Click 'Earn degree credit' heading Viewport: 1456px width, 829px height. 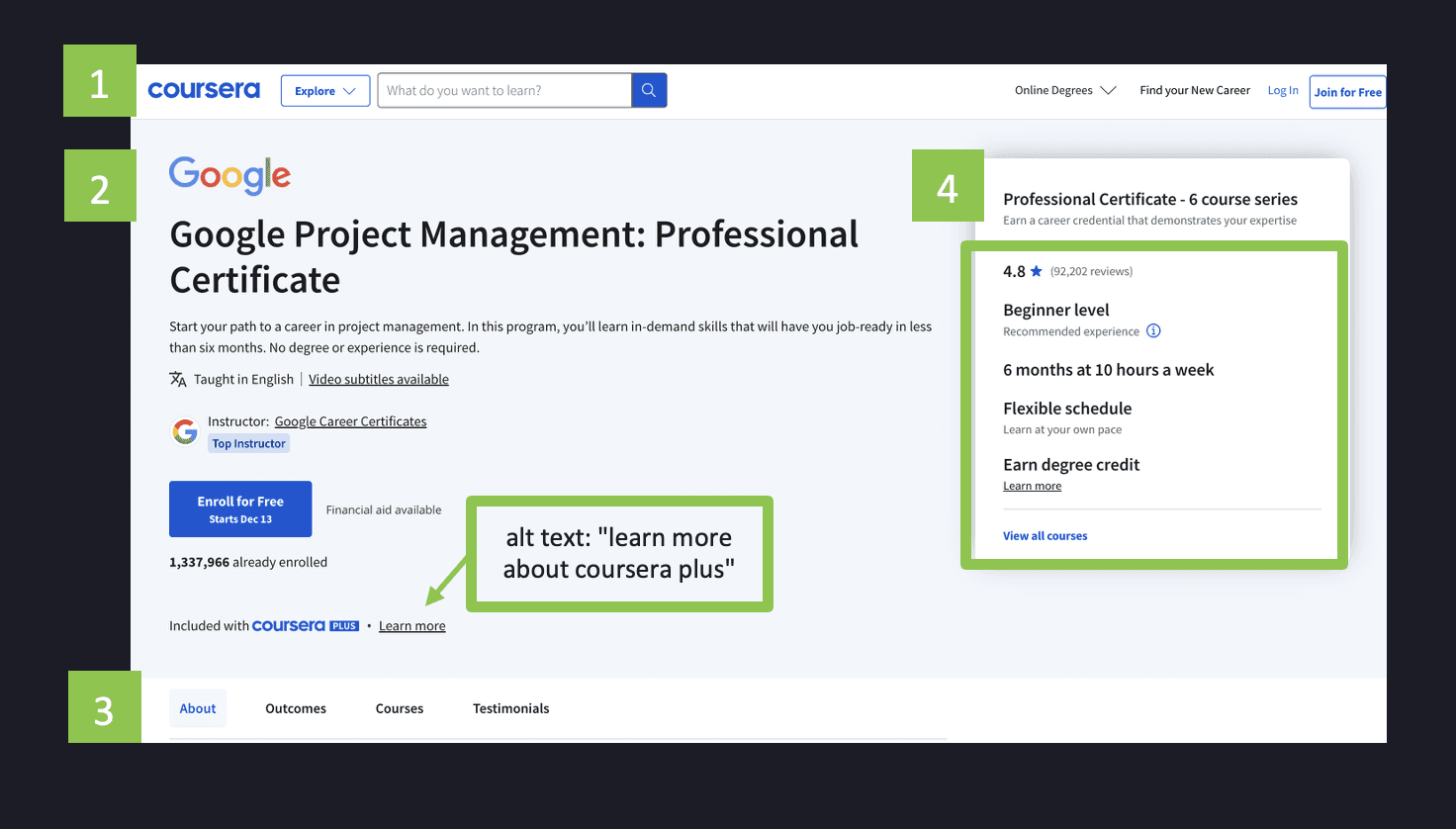click(1071, 465)
